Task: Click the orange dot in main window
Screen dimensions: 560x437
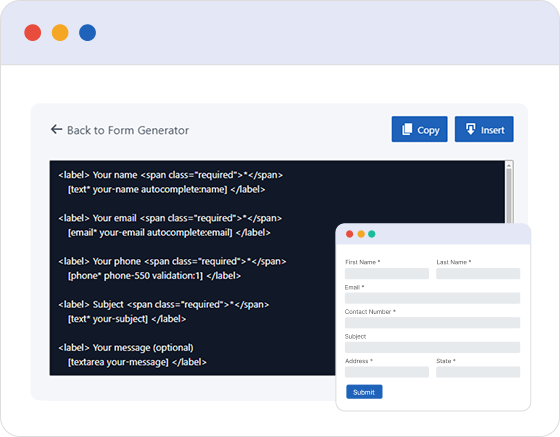Action: [60, 32]
